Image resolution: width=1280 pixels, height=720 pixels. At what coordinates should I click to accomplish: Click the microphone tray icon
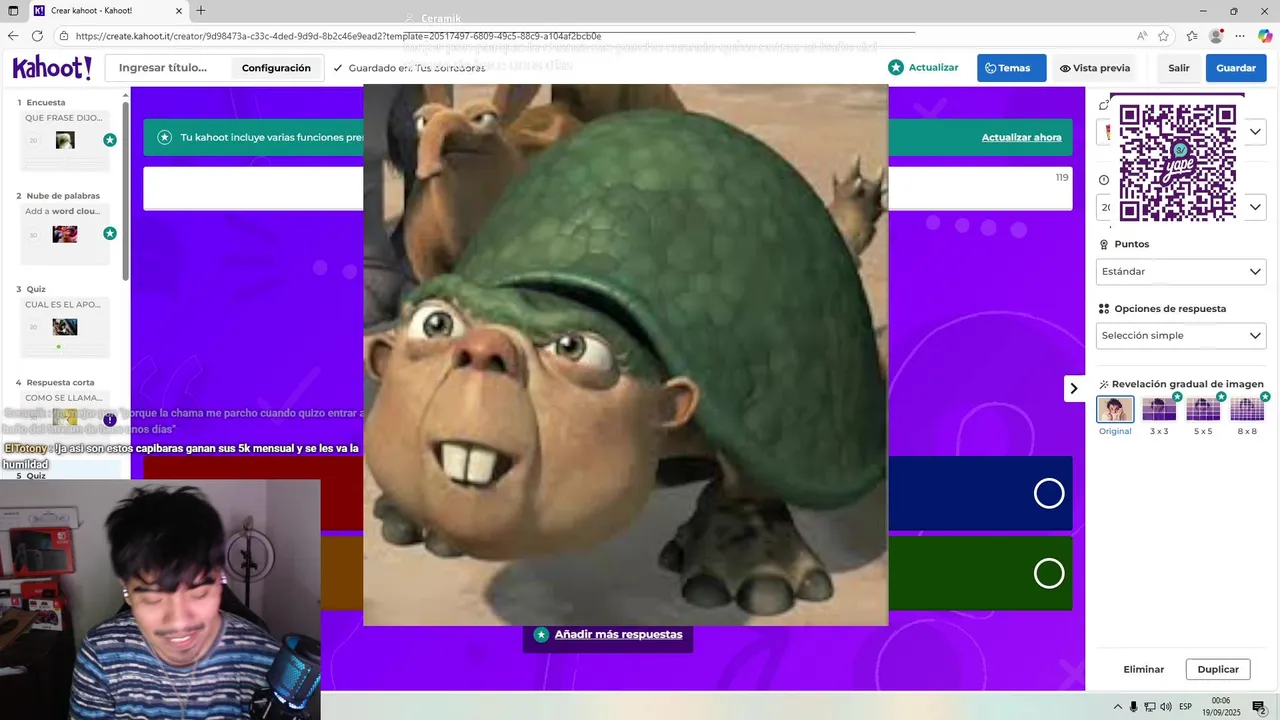[1134, 707]
